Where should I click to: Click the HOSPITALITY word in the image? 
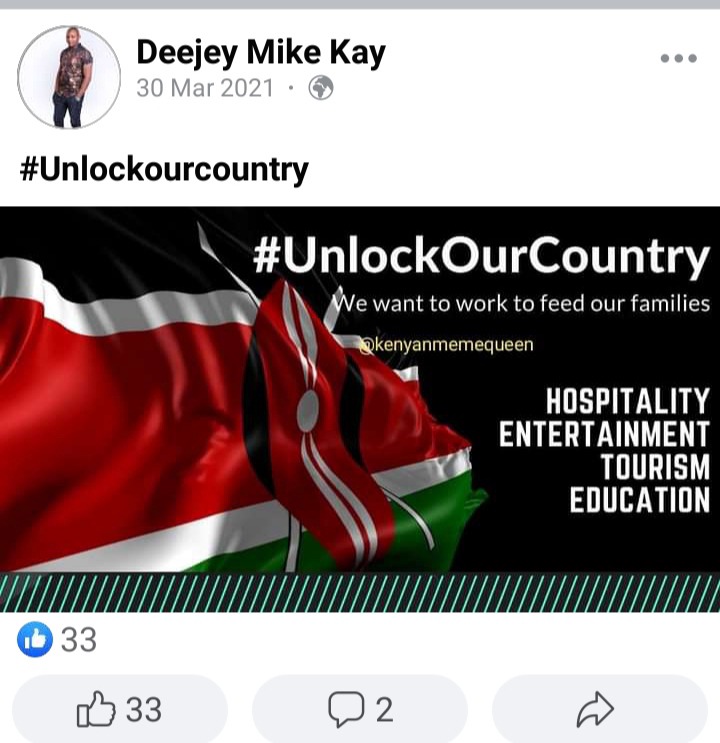pos(628,402)
